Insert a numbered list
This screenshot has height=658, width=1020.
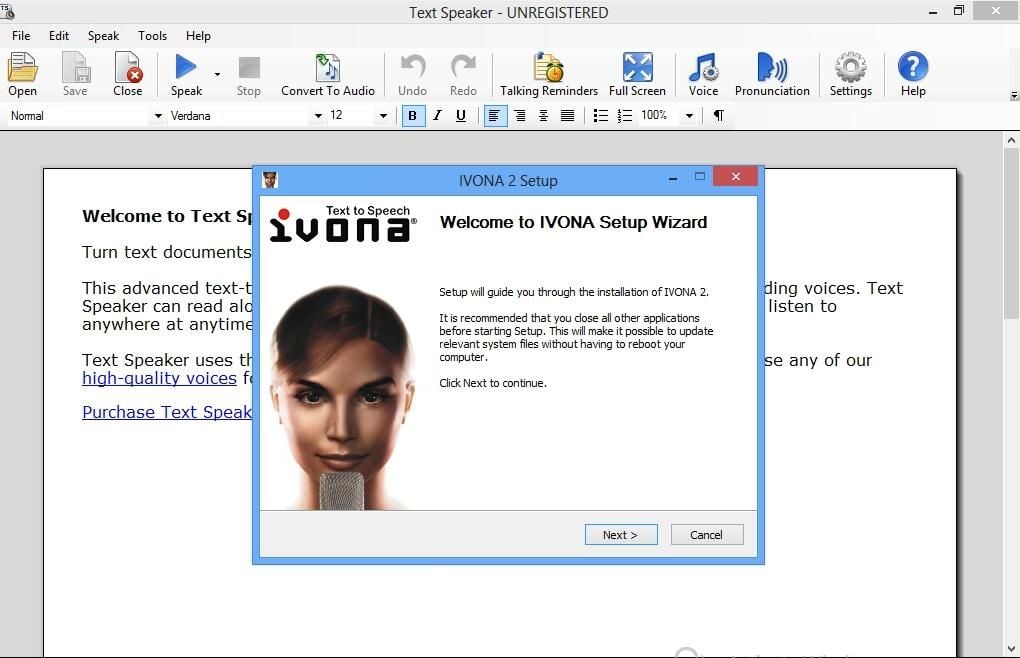click(x=624, y=116)
